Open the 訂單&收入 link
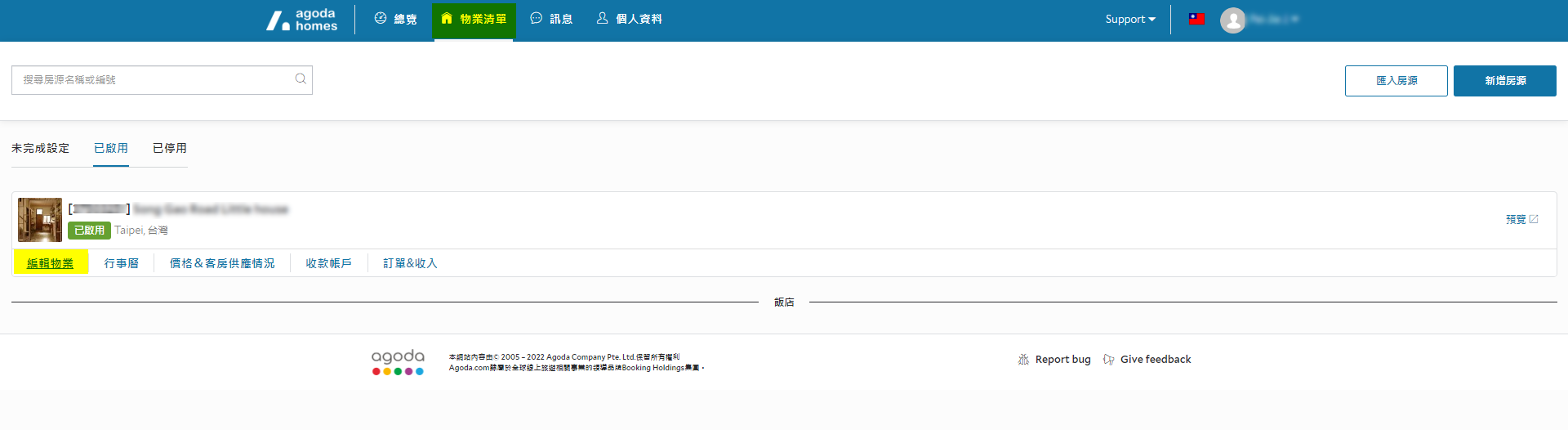Screen dimensions: 1568x430 pos(410,263)
